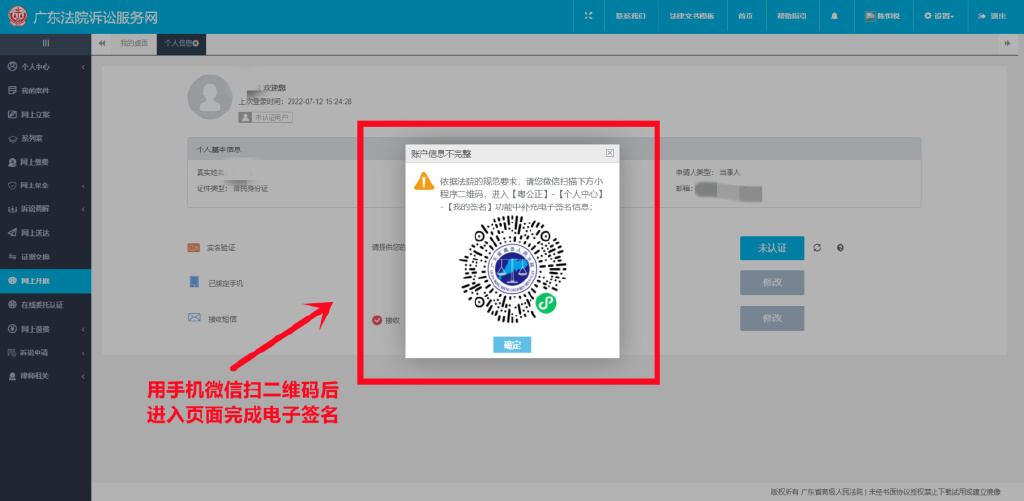1024x501 pixels.
Task: Expand 网上保全 submenu chevron
Action: coord(83,186)
